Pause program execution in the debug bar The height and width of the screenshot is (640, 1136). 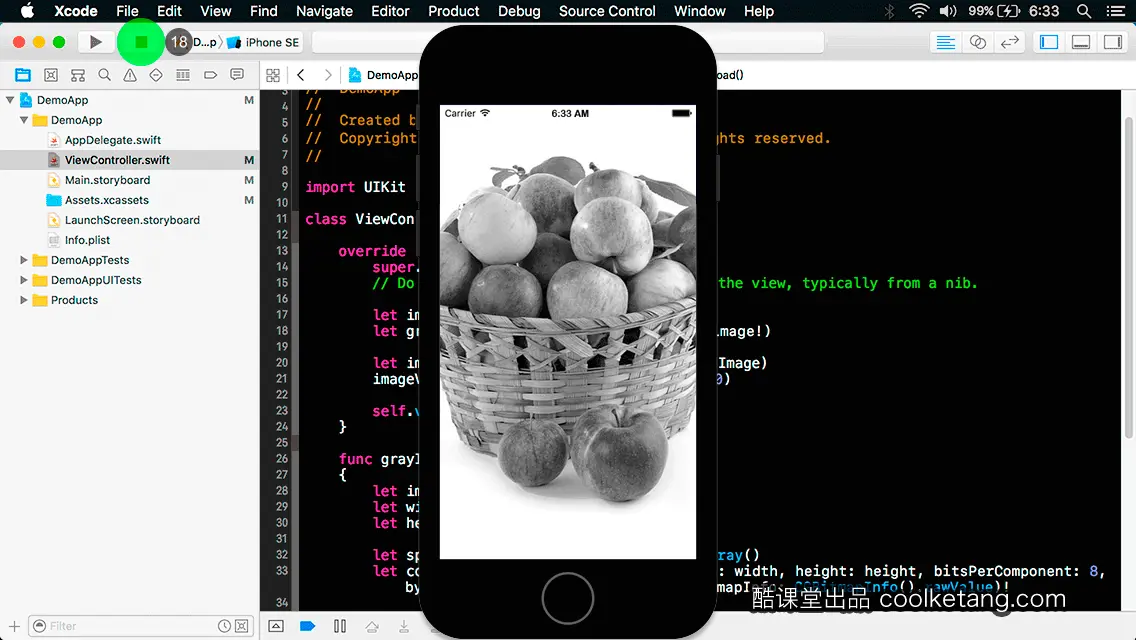[x=339, y=626]
